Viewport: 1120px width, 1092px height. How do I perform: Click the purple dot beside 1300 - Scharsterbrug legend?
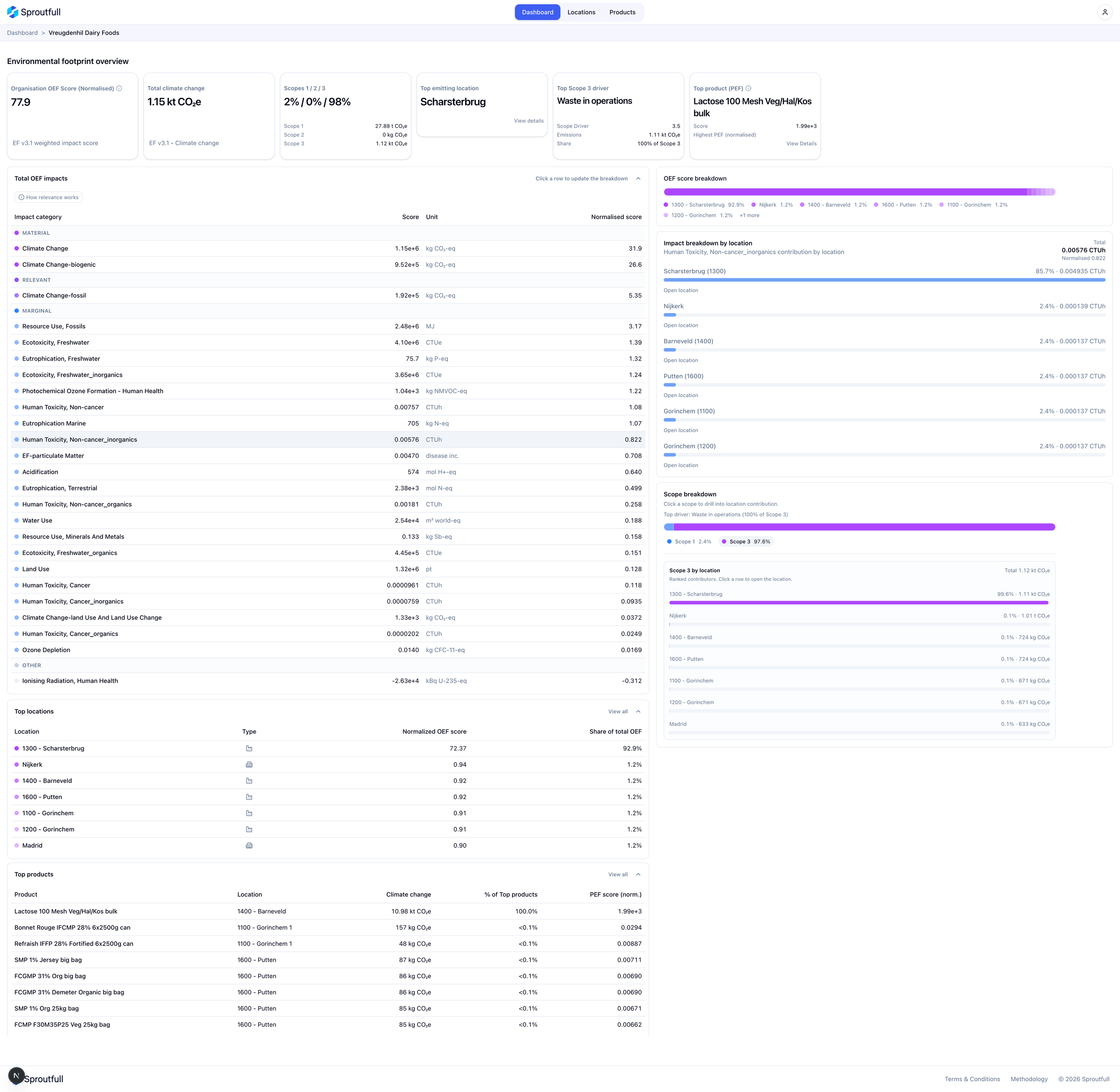[666, 205]
